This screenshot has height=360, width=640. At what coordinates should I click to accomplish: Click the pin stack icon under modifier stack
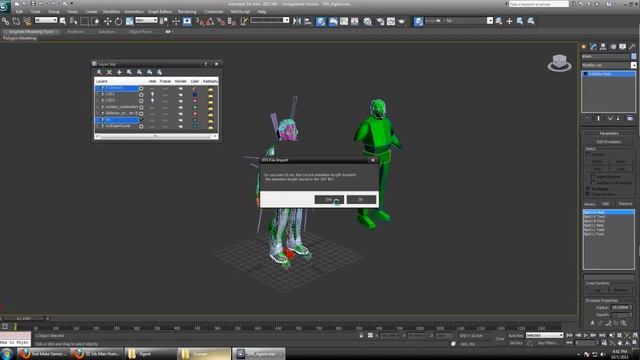[587, 118]
